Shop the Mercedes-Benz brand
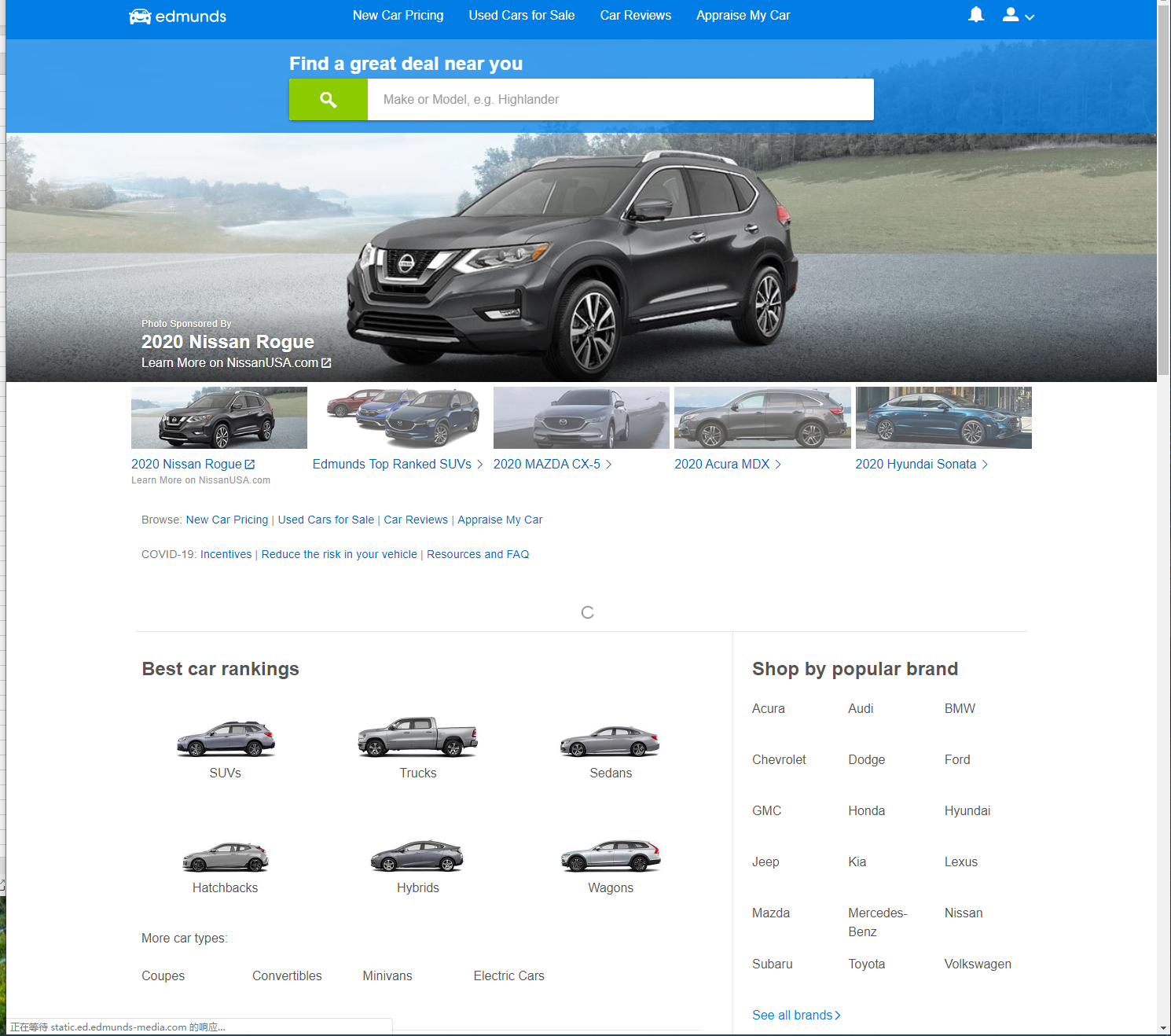 pos(878,922)
